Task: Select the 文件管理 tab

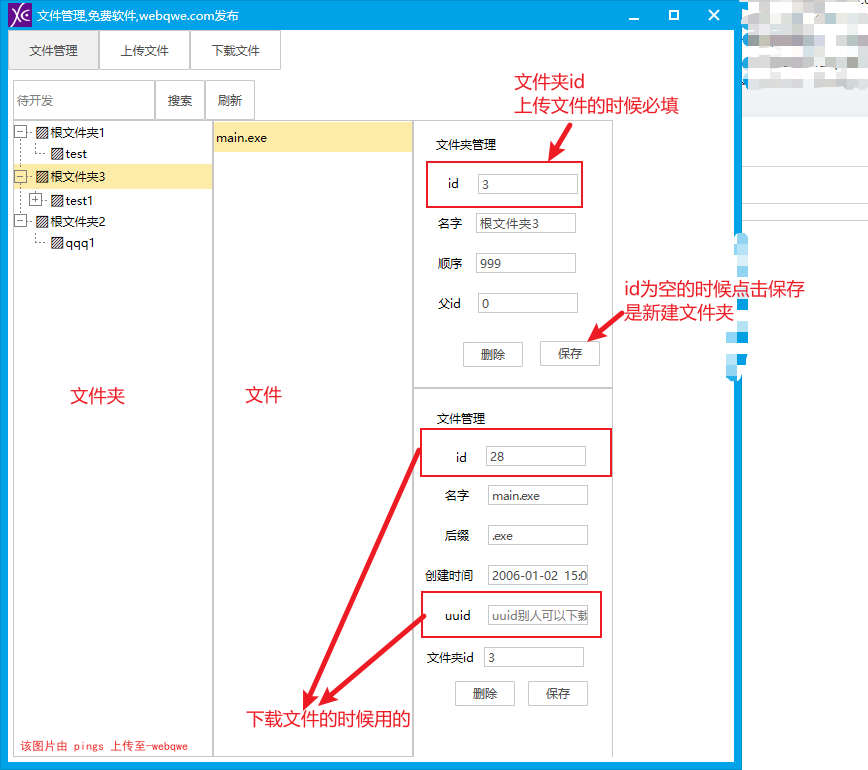Action: pyautogui.click(x=54, y=50)
